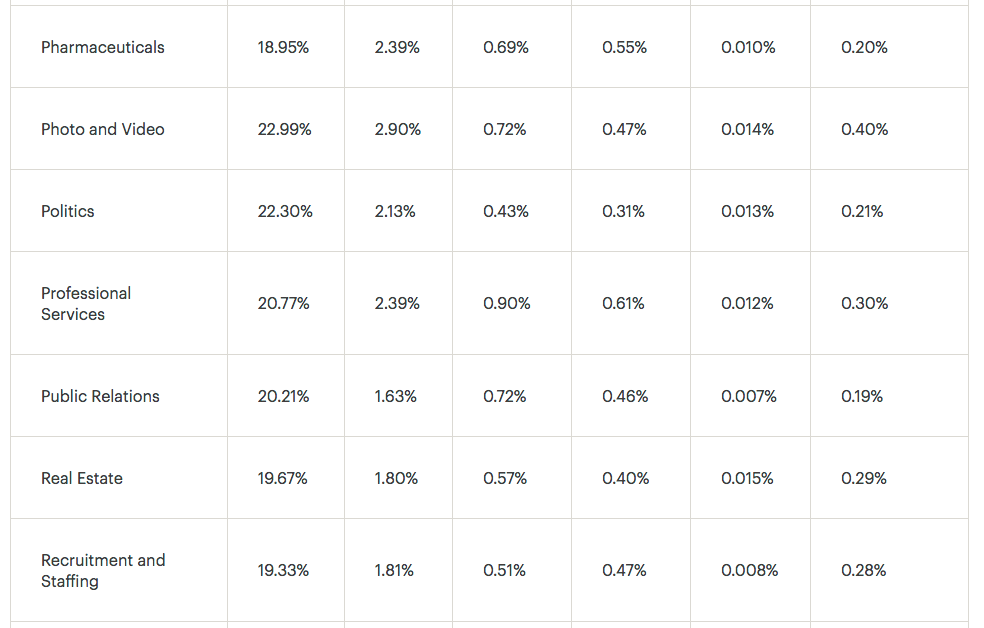Select the 20.77% Professional Services value
Viewport: 984px width, 628px height.
284,304
